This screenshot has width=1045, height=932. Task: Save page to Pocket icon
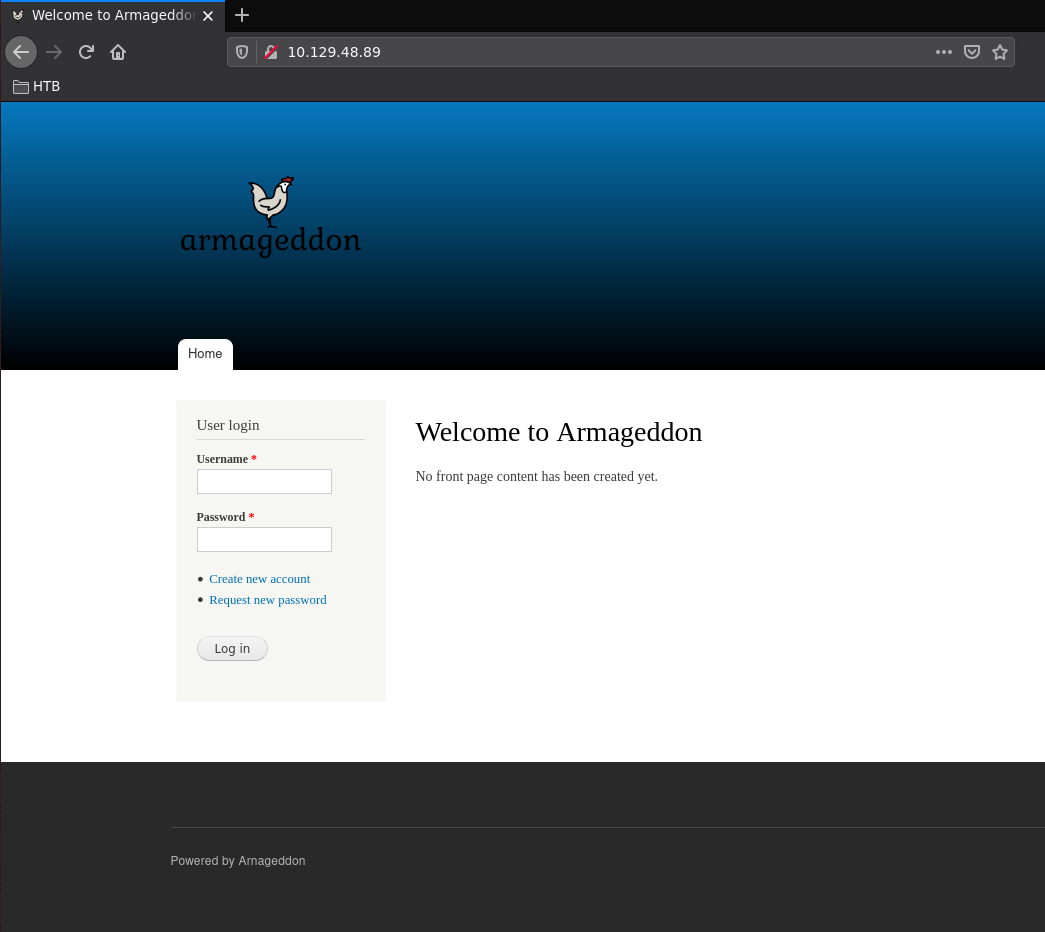pos(971,52)
